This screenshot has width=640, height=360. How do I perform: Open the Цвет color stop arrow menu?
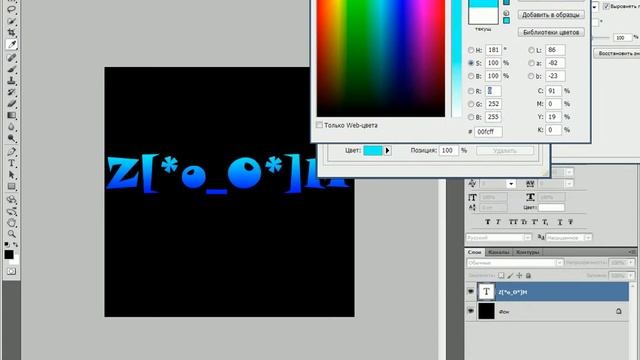coord(387,150)
